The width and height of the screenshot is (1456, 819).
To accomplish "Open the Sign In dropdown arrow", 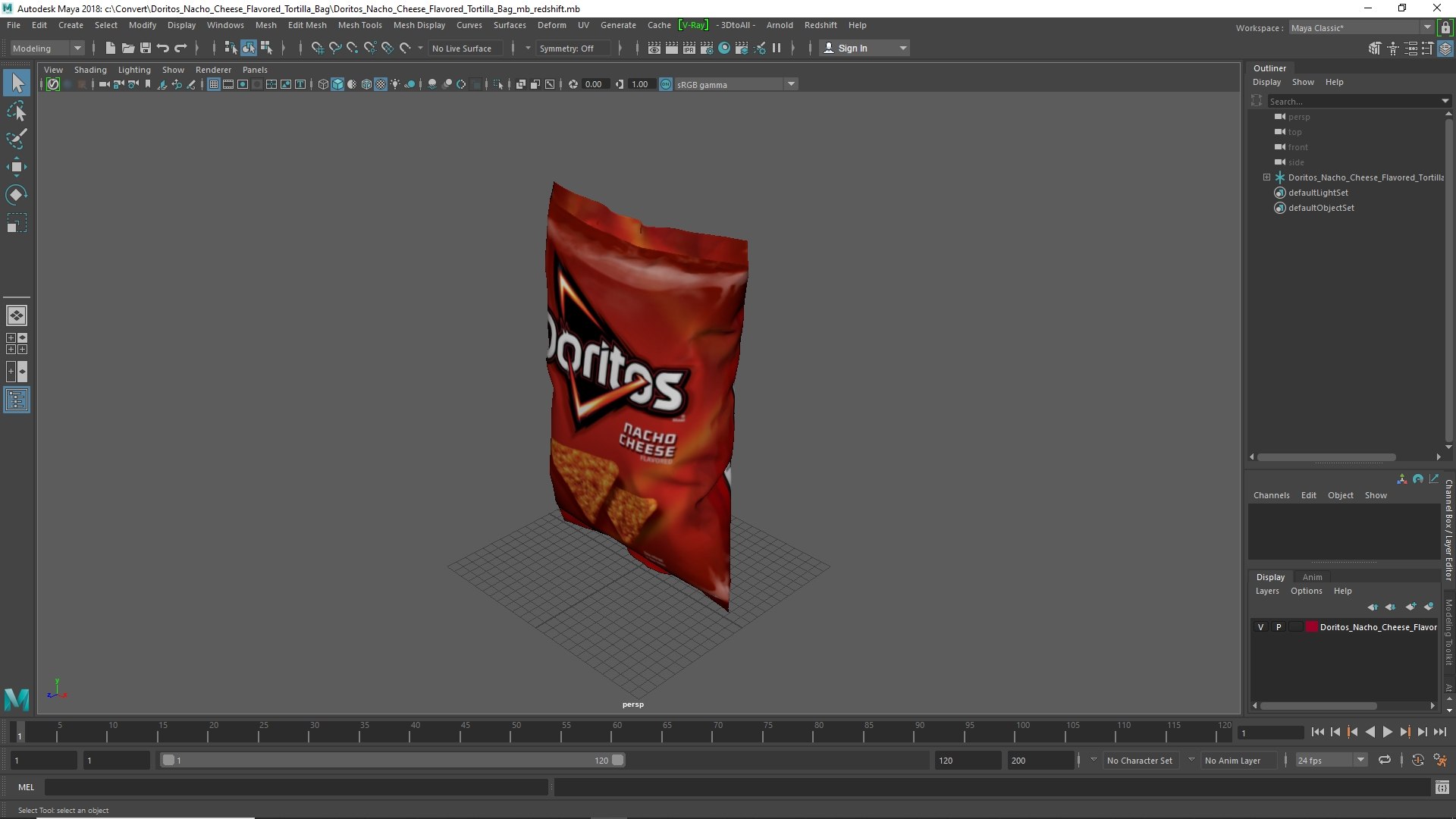I will pos(902,48).
